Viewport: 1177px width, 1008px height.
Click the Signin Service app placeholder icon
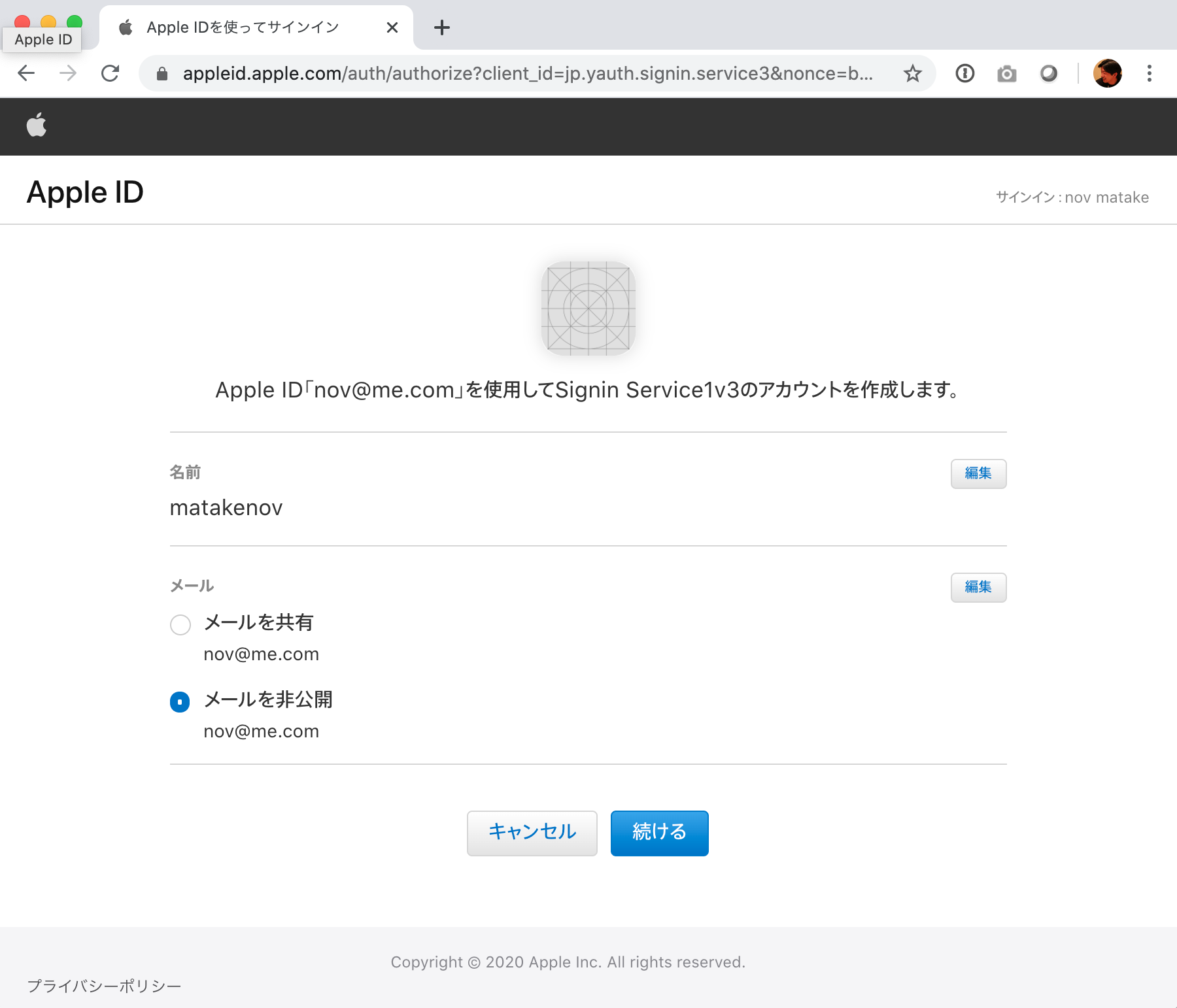pyautogui.click(x=588, y=309)
